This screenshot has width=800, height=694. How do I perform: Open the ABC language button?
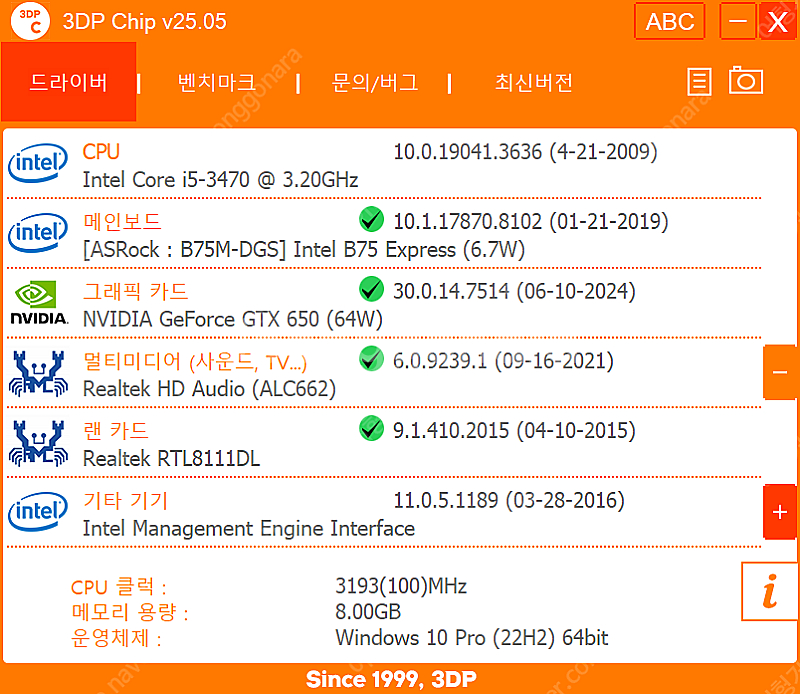point(669,21)
